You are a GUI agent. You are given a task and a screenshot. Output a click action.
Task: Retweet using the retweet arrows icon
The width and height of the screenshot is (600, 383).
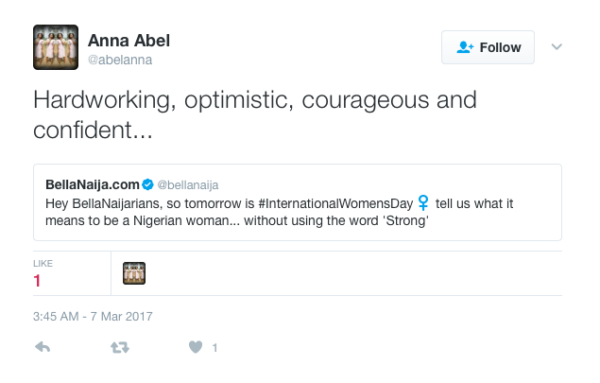pos(120,347)
